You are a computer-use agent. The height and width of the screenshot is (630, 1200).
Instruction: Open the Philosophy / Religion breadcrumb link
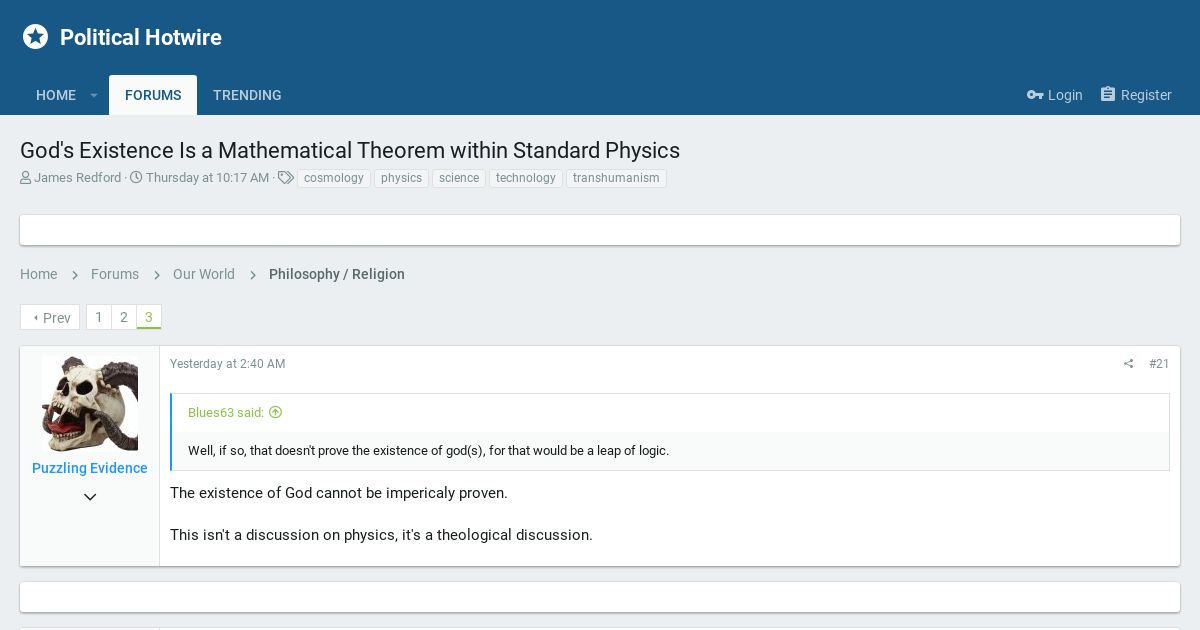tap(337, 274)
